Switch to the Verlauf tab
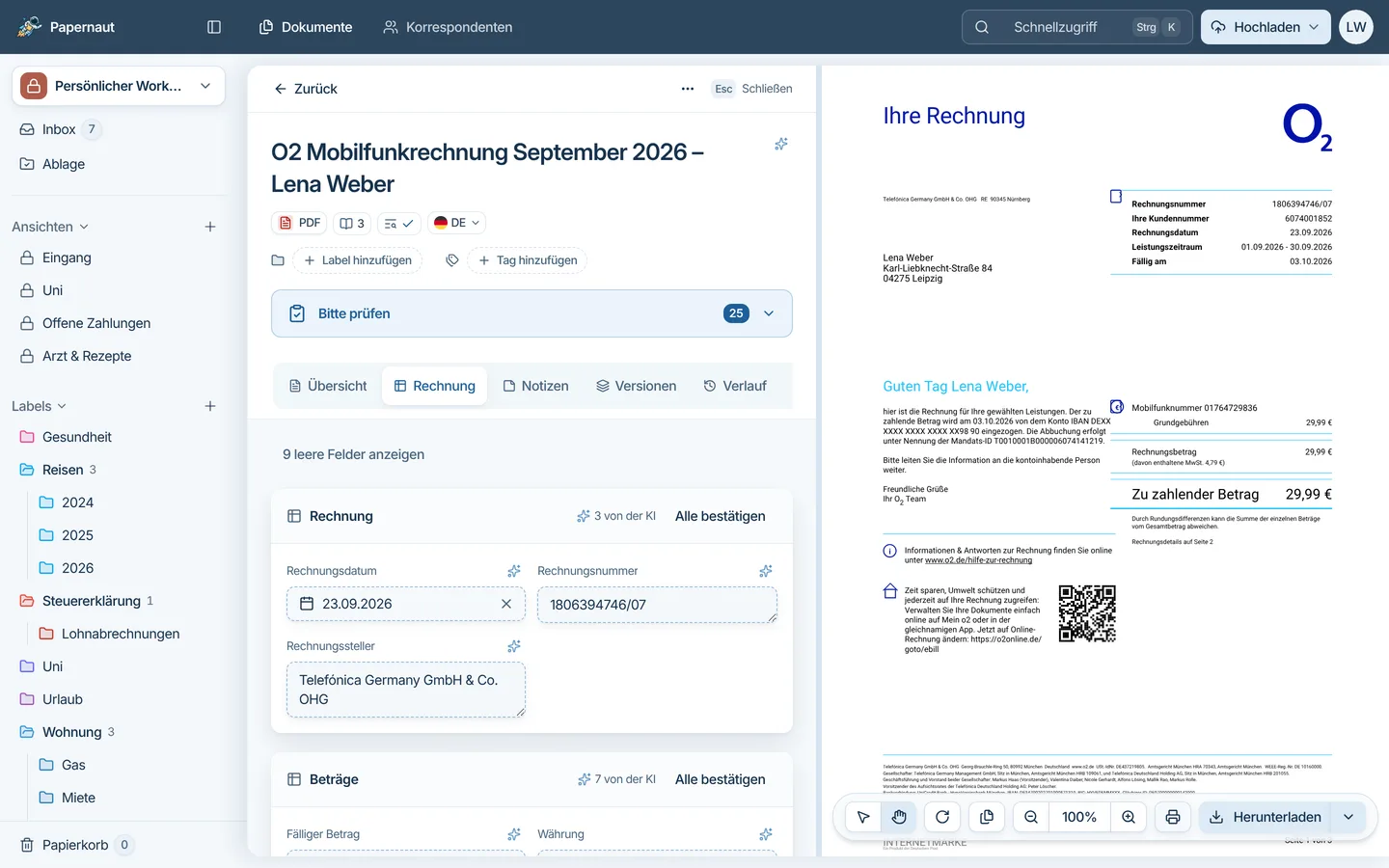The width and height of the screenshot is (1389, 868). coord(735,386)
